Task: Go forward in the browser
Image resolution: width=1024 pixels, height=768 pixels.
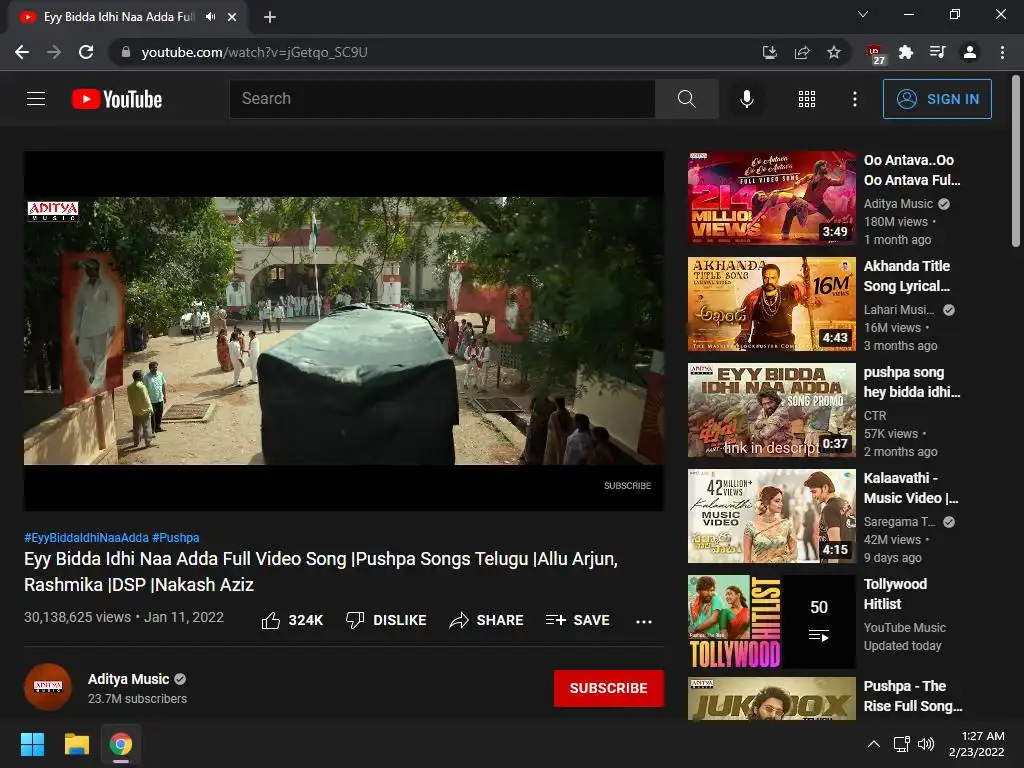Action: 54,52
